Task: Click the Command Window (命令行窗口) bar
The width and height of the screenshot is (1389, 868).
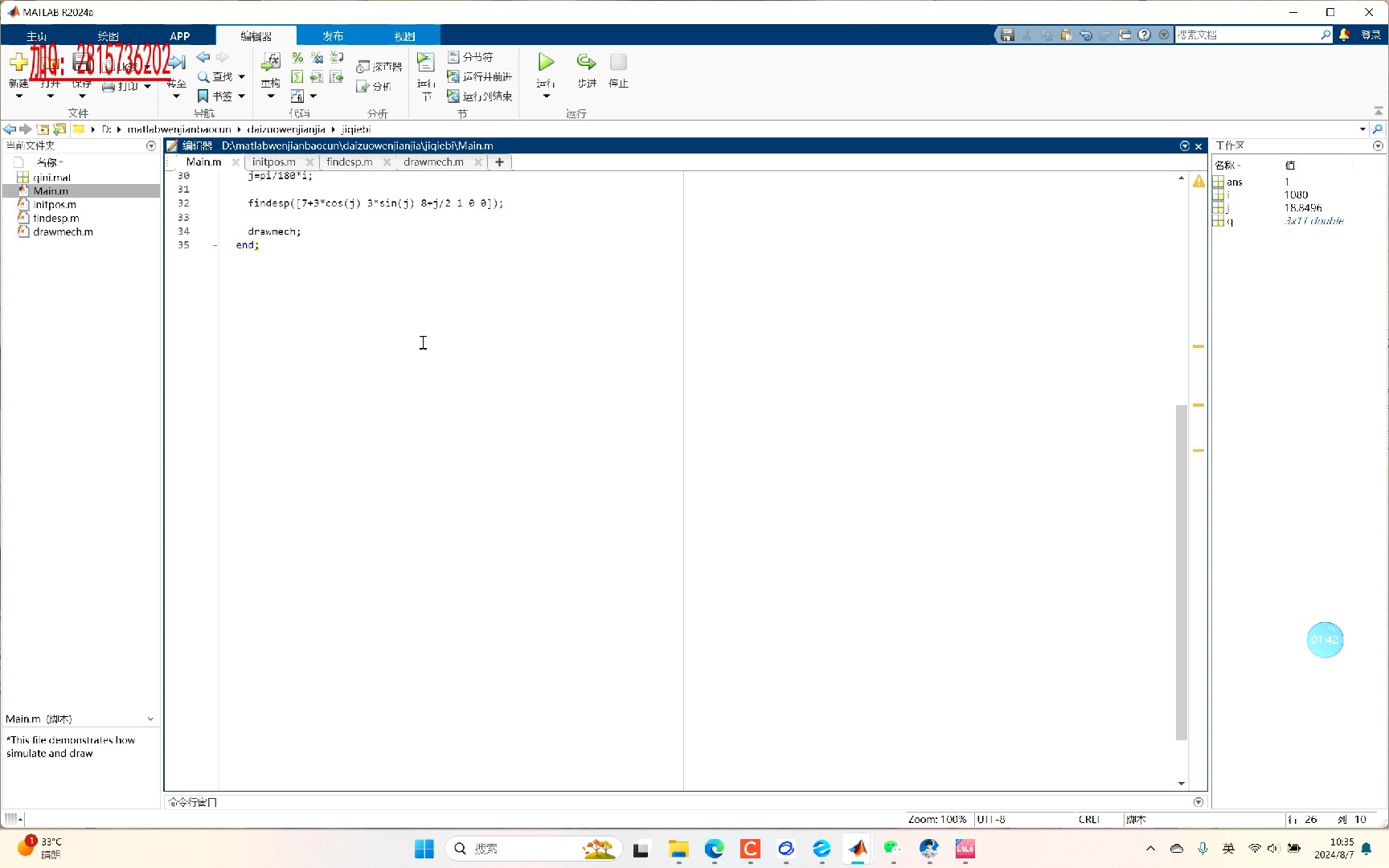Action: tap(685, 802)
